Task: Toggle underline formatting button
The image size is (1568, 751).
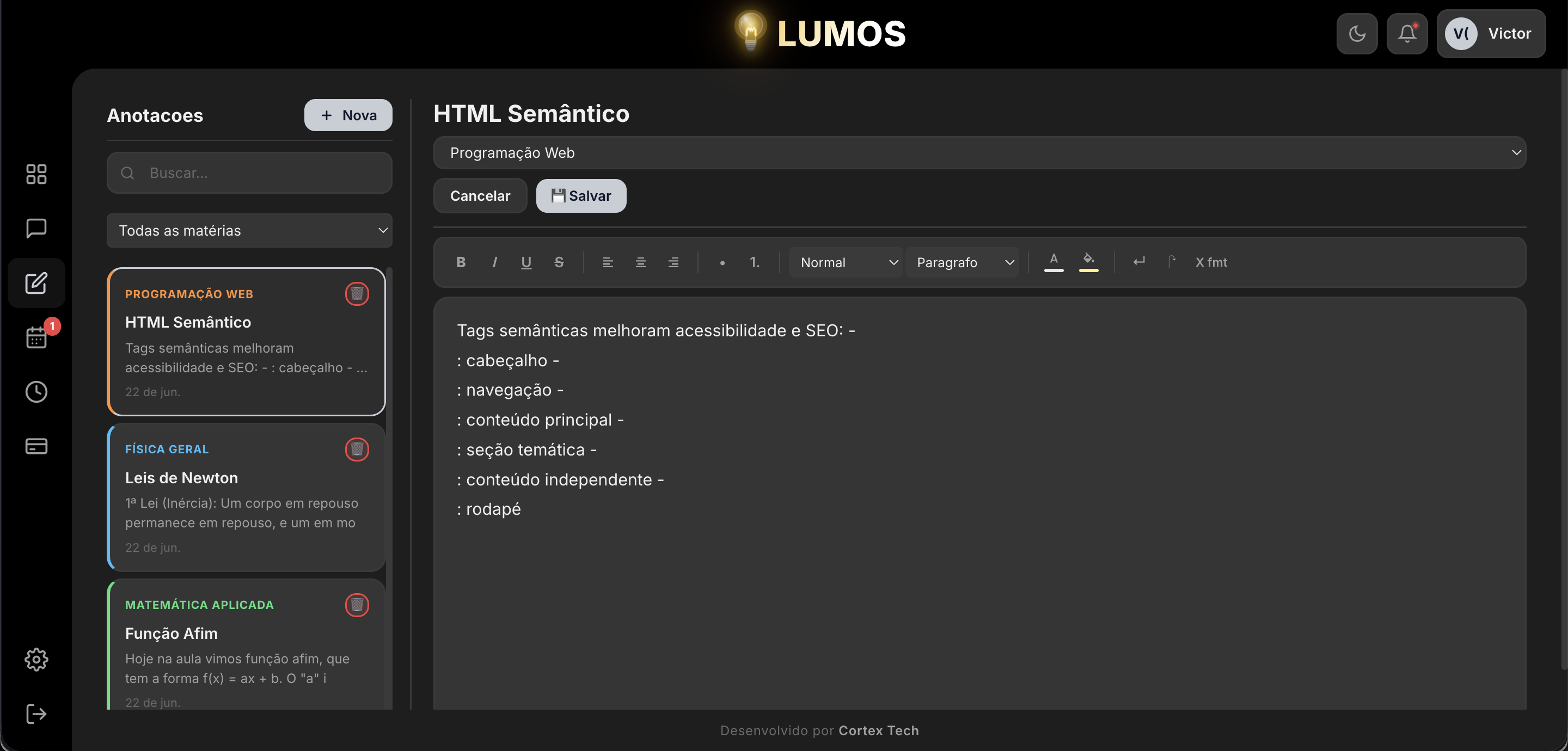Action: 526,262
